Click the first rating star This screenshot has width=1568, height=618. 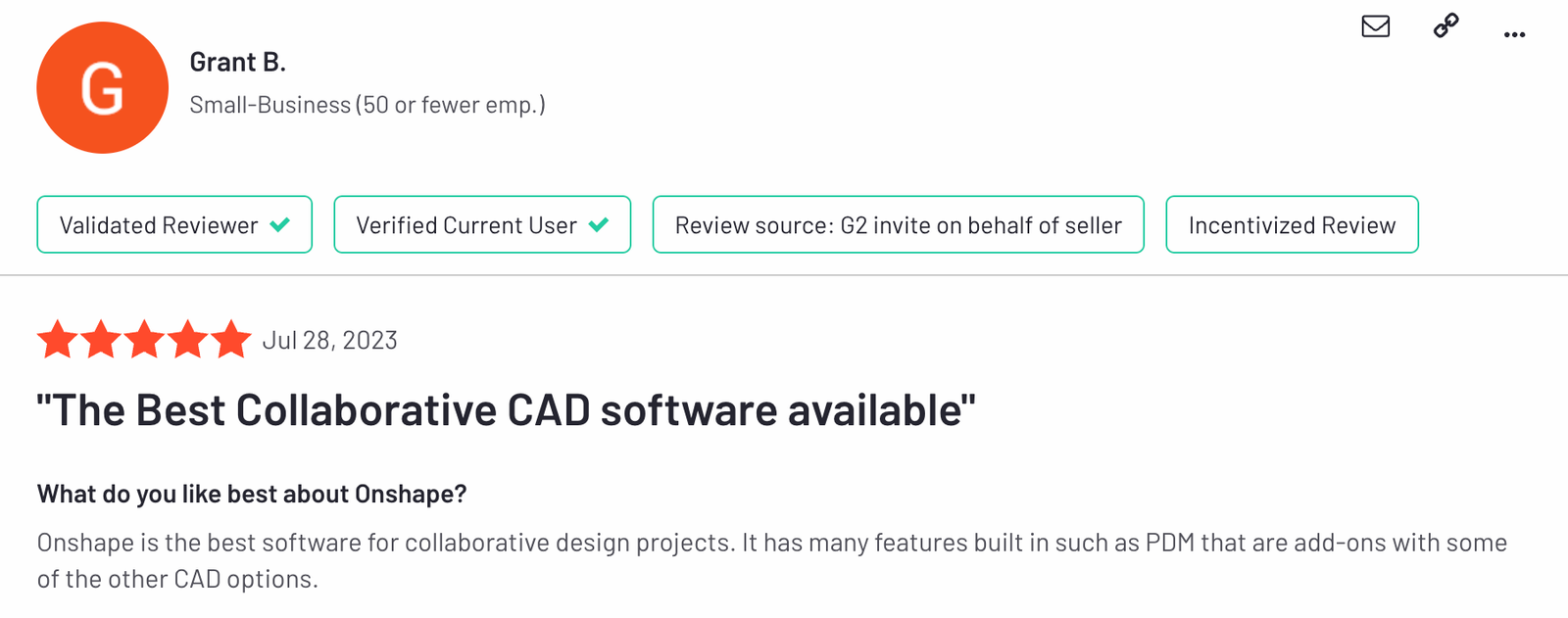(x=58, y=340)
